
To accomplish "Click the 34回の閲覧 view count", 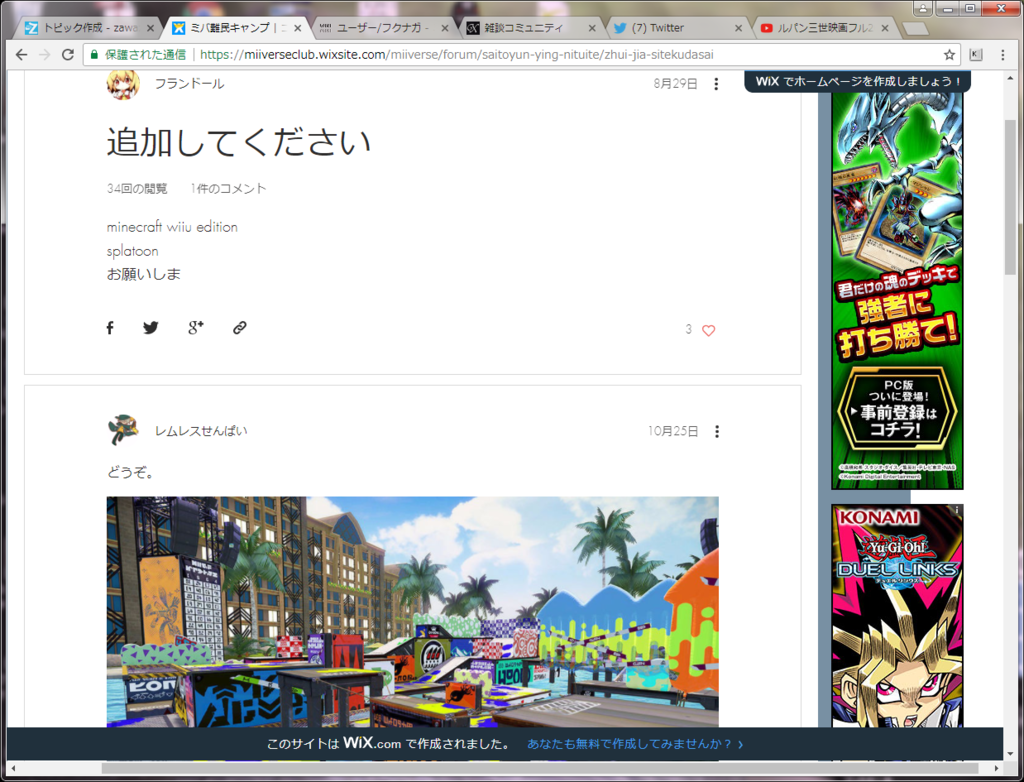I will pyautogui.click(x=137, y=189).
